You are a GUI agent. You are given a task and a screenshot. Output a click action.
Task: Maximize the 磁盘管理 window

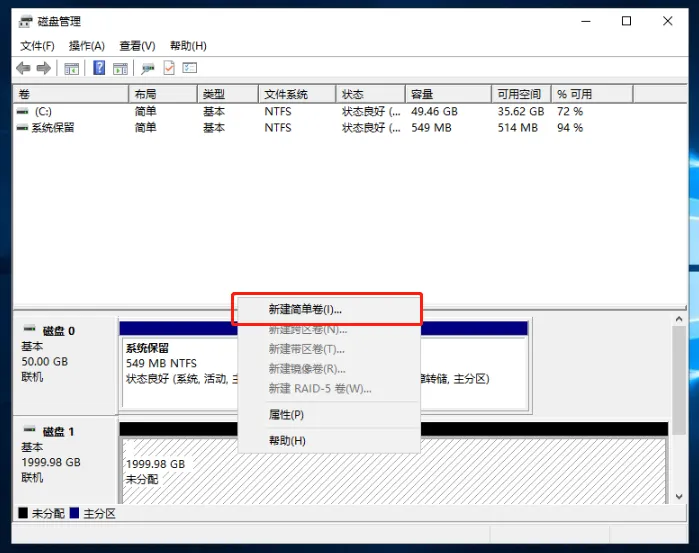pos(626,21)
